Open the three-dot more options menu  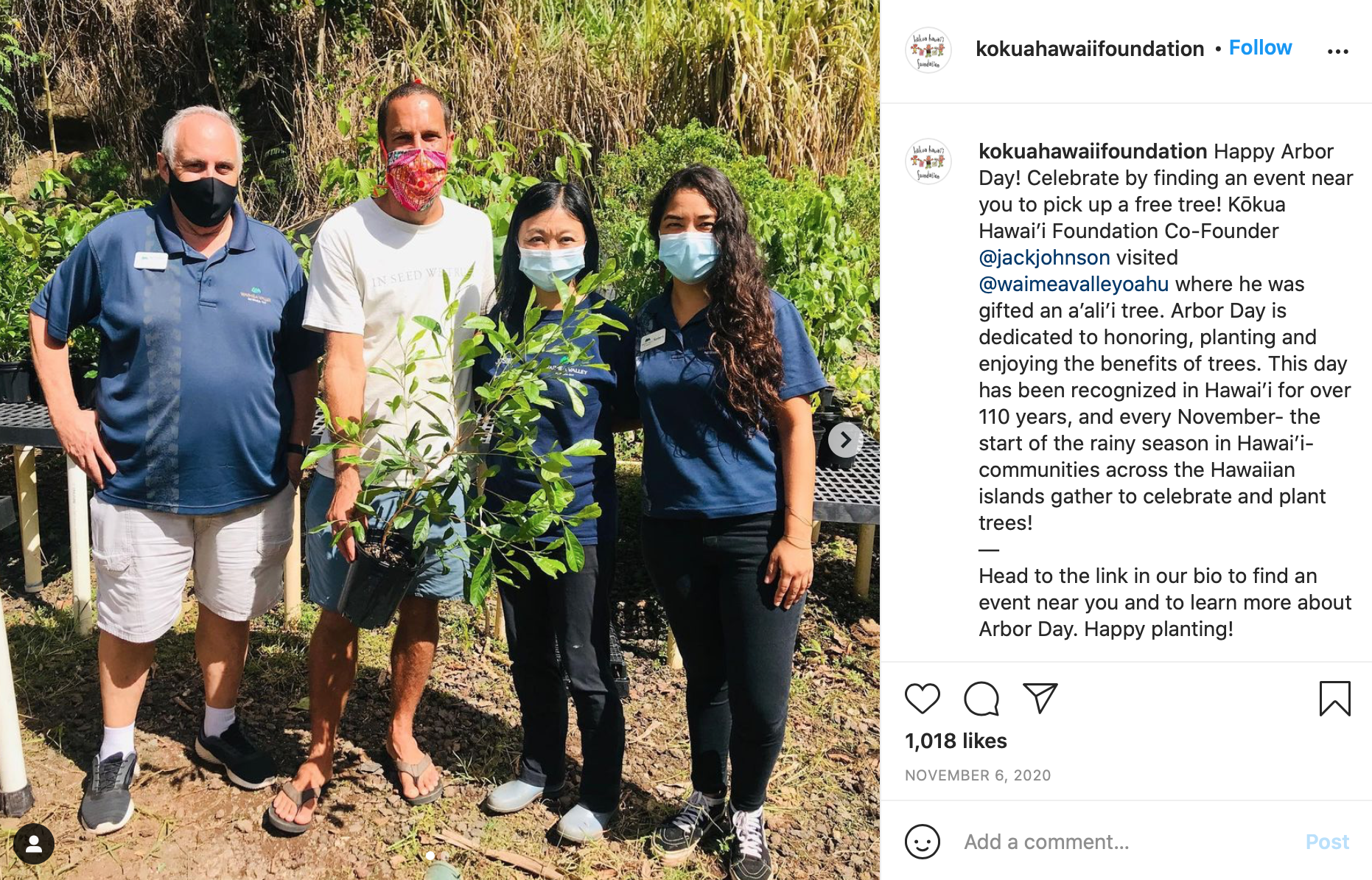(x=1337, y=51)
